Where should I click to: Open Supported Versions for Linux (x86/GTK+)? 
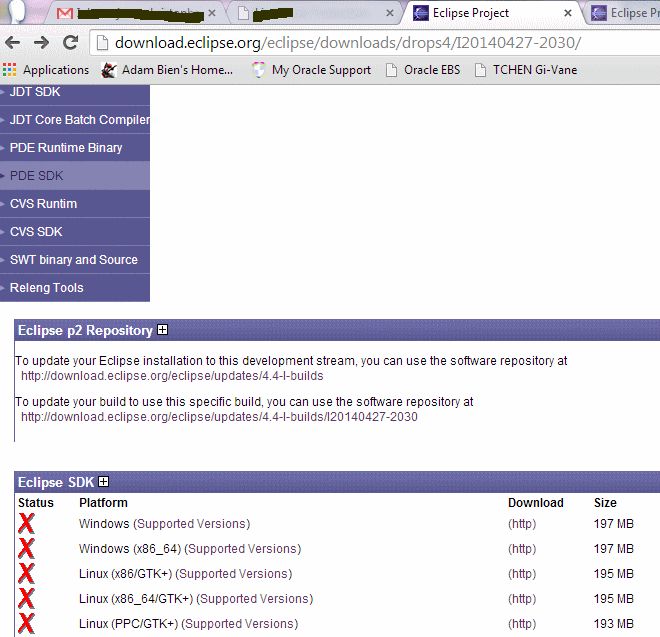click(234, 574)
